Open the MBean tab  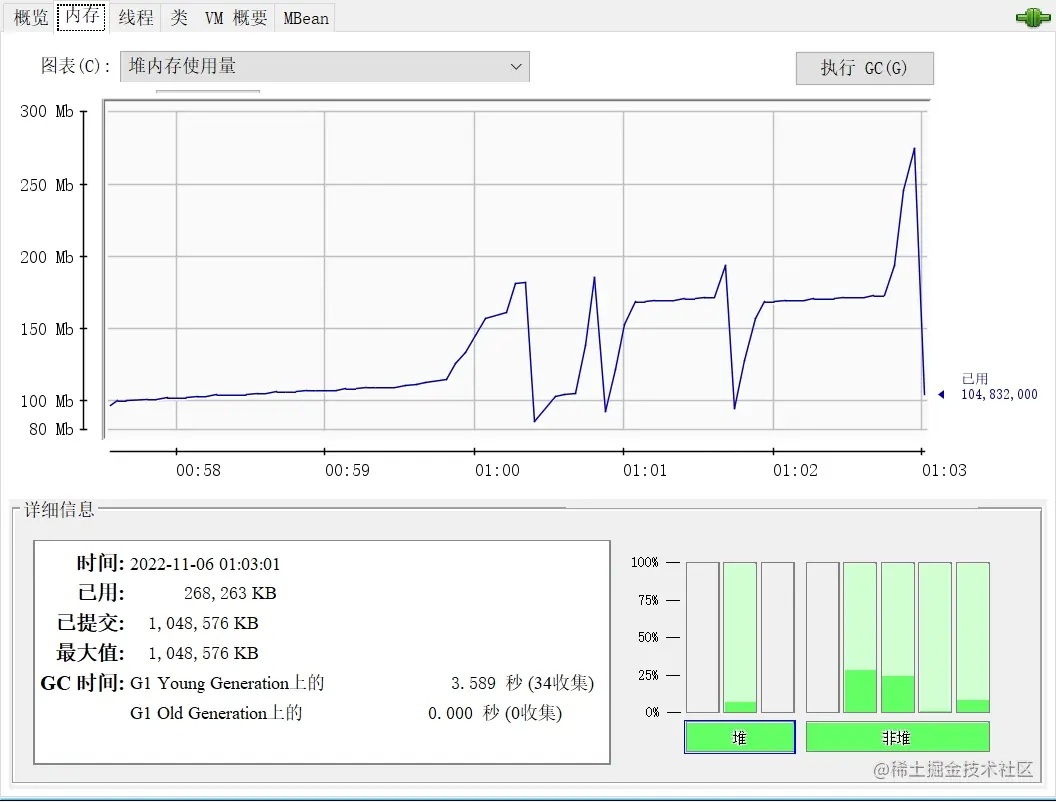[x=306, y=18]
